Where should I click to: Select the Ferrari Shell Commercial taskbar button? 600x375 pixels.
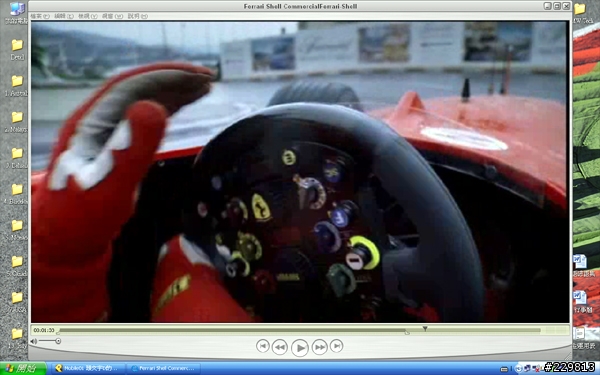(163, 368)
